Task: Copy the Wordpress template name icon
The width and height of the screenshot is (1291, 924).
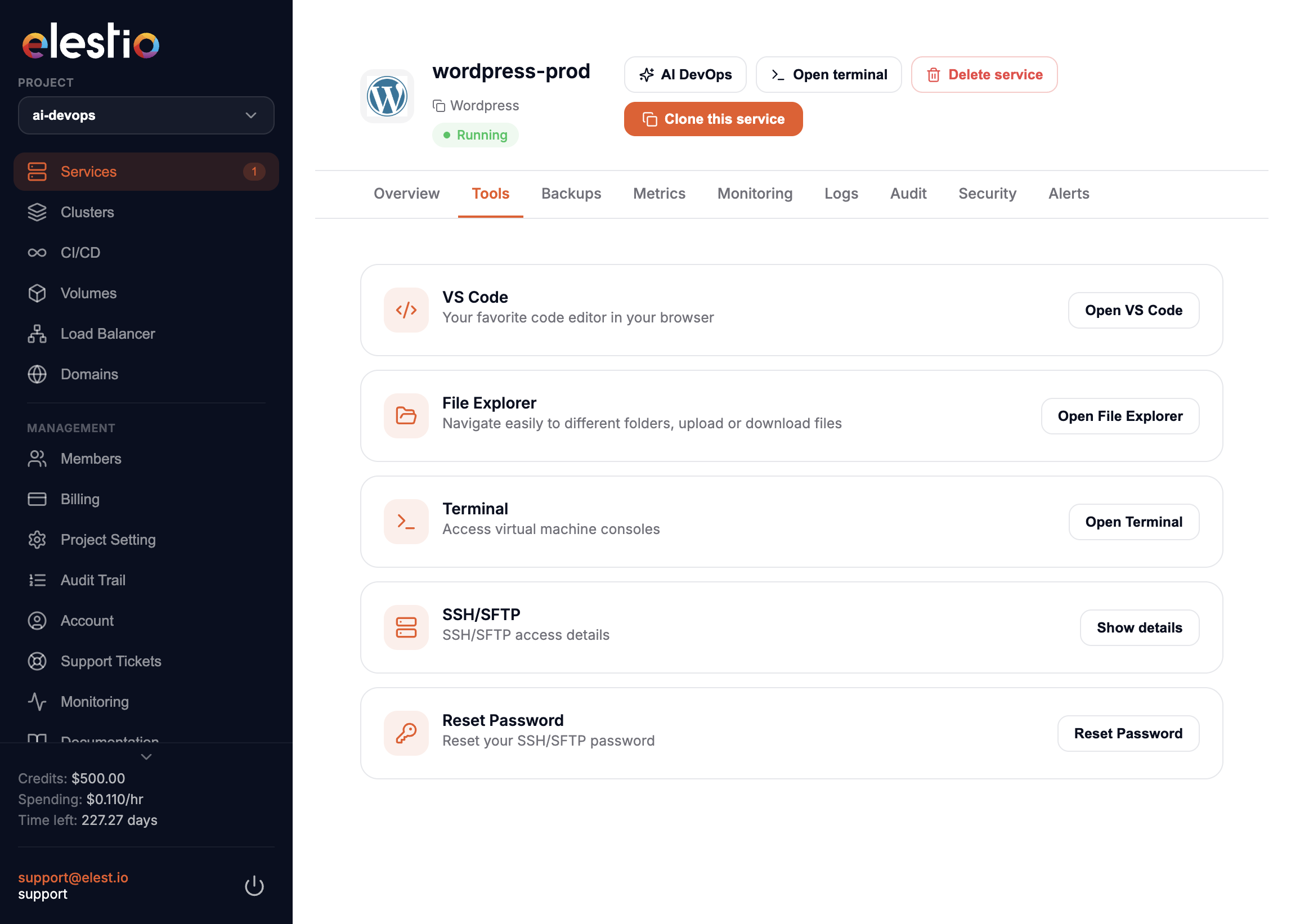Action: click(438, 106)
